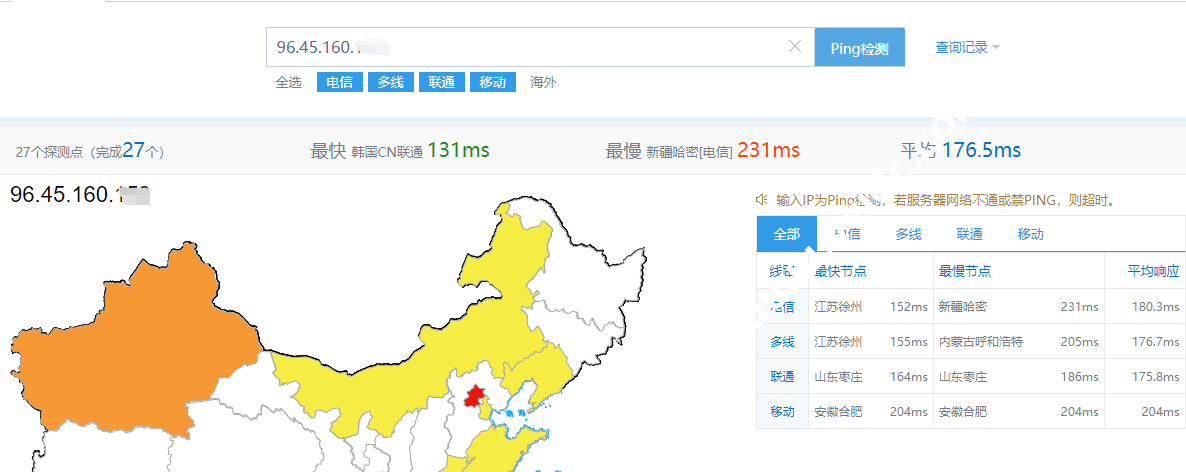Click the 231ms slowest value in summary

768,151
